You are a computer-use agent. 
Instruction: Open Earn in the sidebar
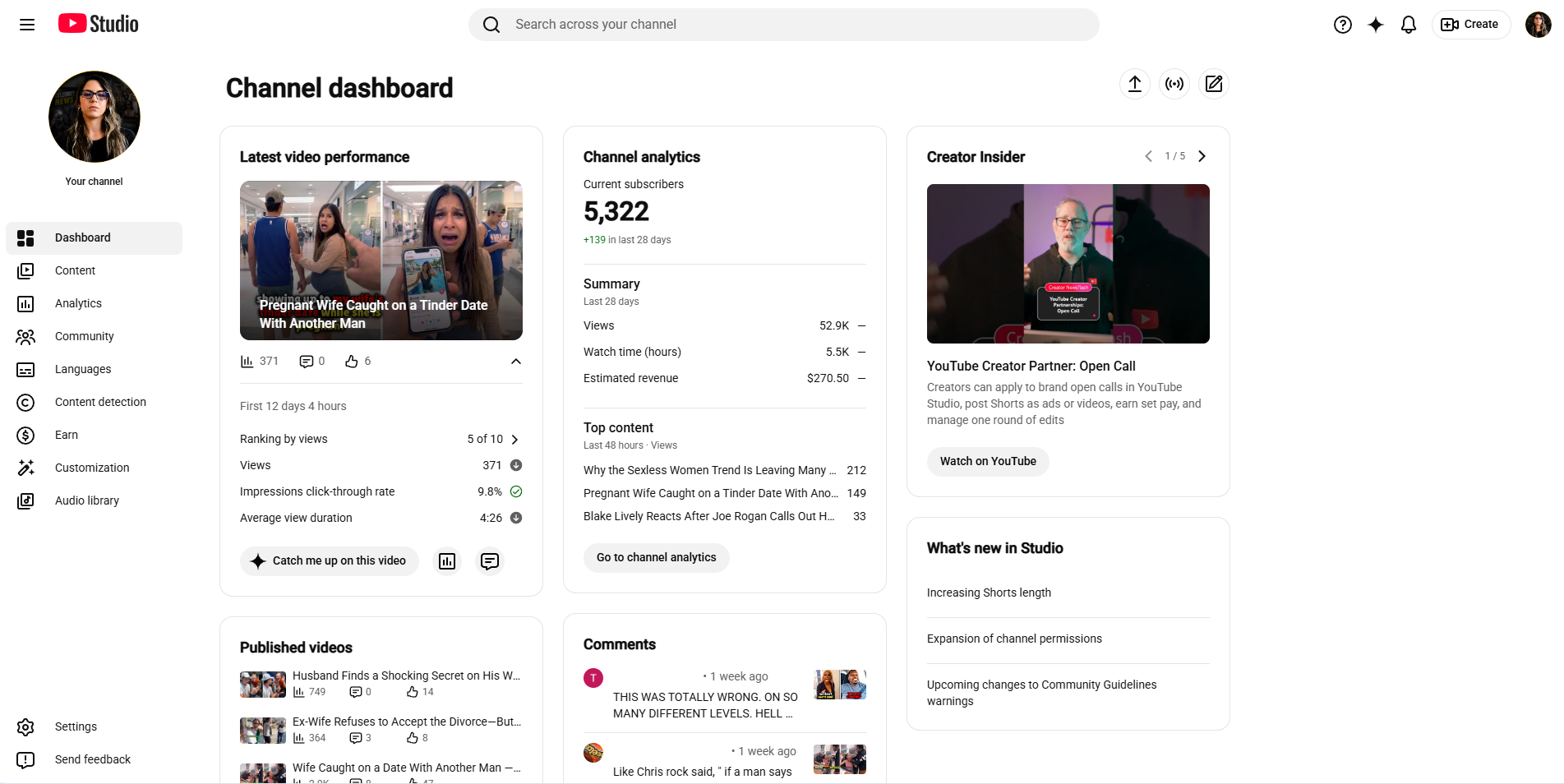(95, 435)
